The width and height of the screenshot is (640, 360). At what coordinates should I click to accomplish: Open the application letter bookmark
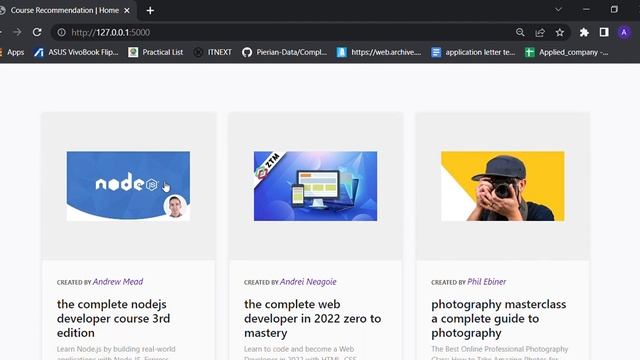(473, 52)
